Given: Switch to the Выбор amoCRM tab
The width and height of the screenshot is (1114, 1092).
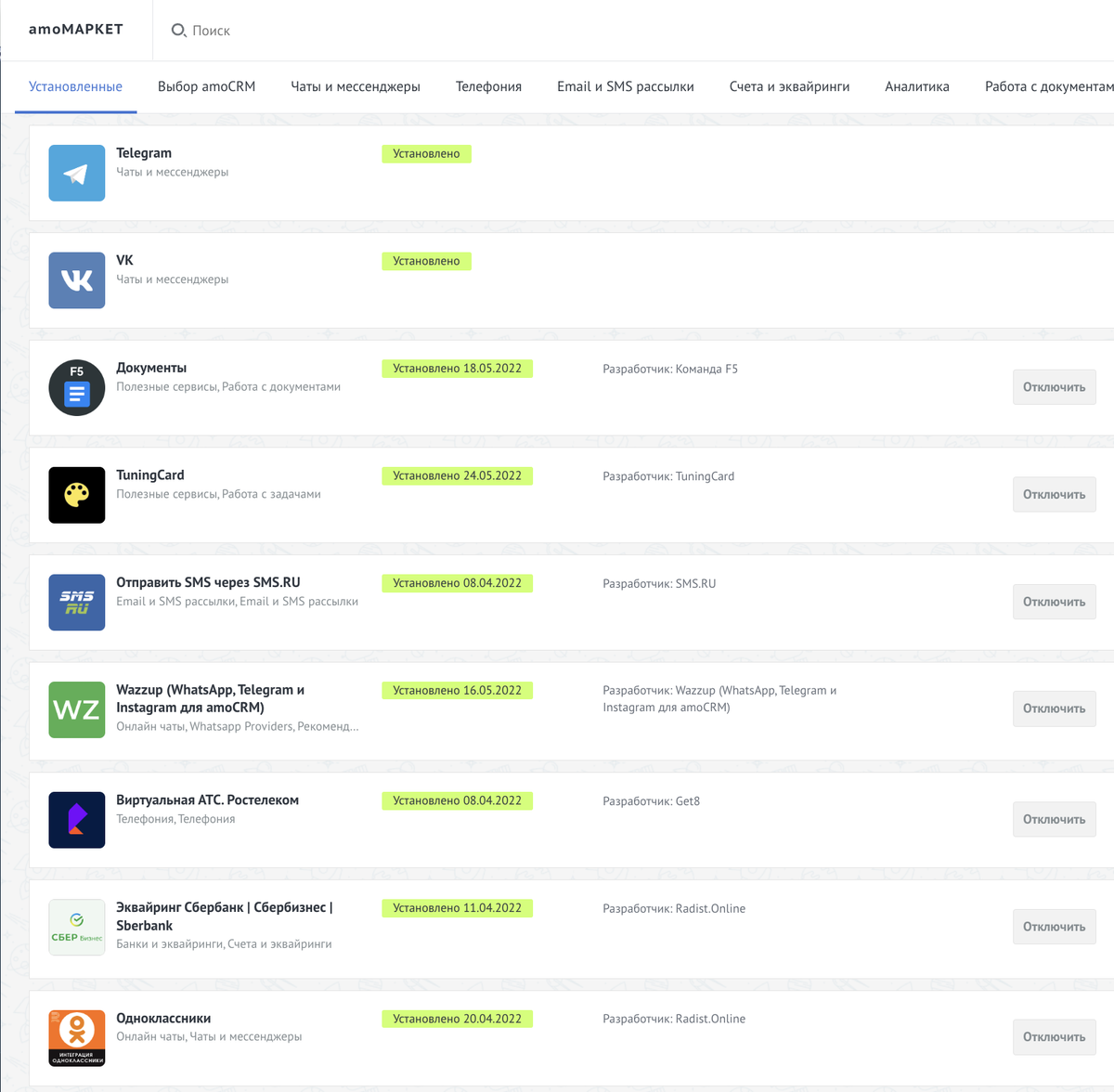Looking at the screenshot, I should (x=206, y=86).
